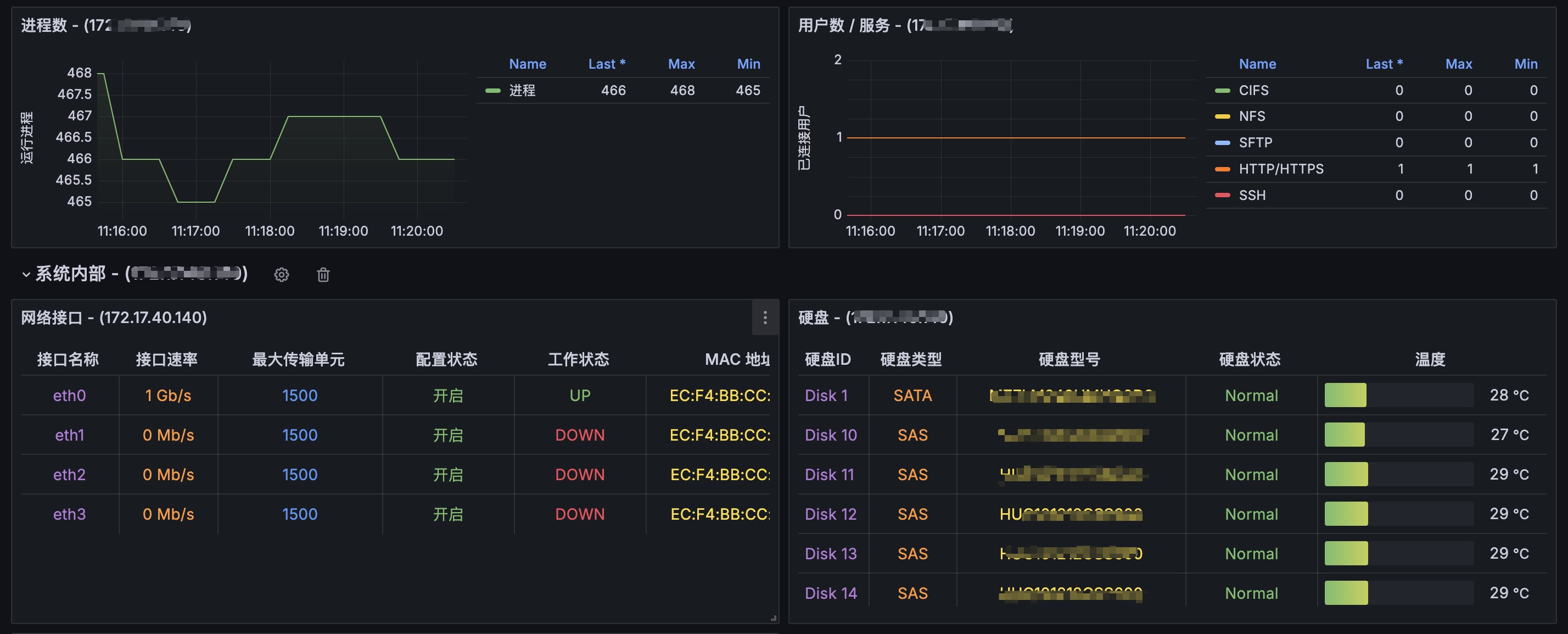The height and width of the screenshot is (634, 1568).
Task: Click the SFTP legend color marker
Action: 1222,142
